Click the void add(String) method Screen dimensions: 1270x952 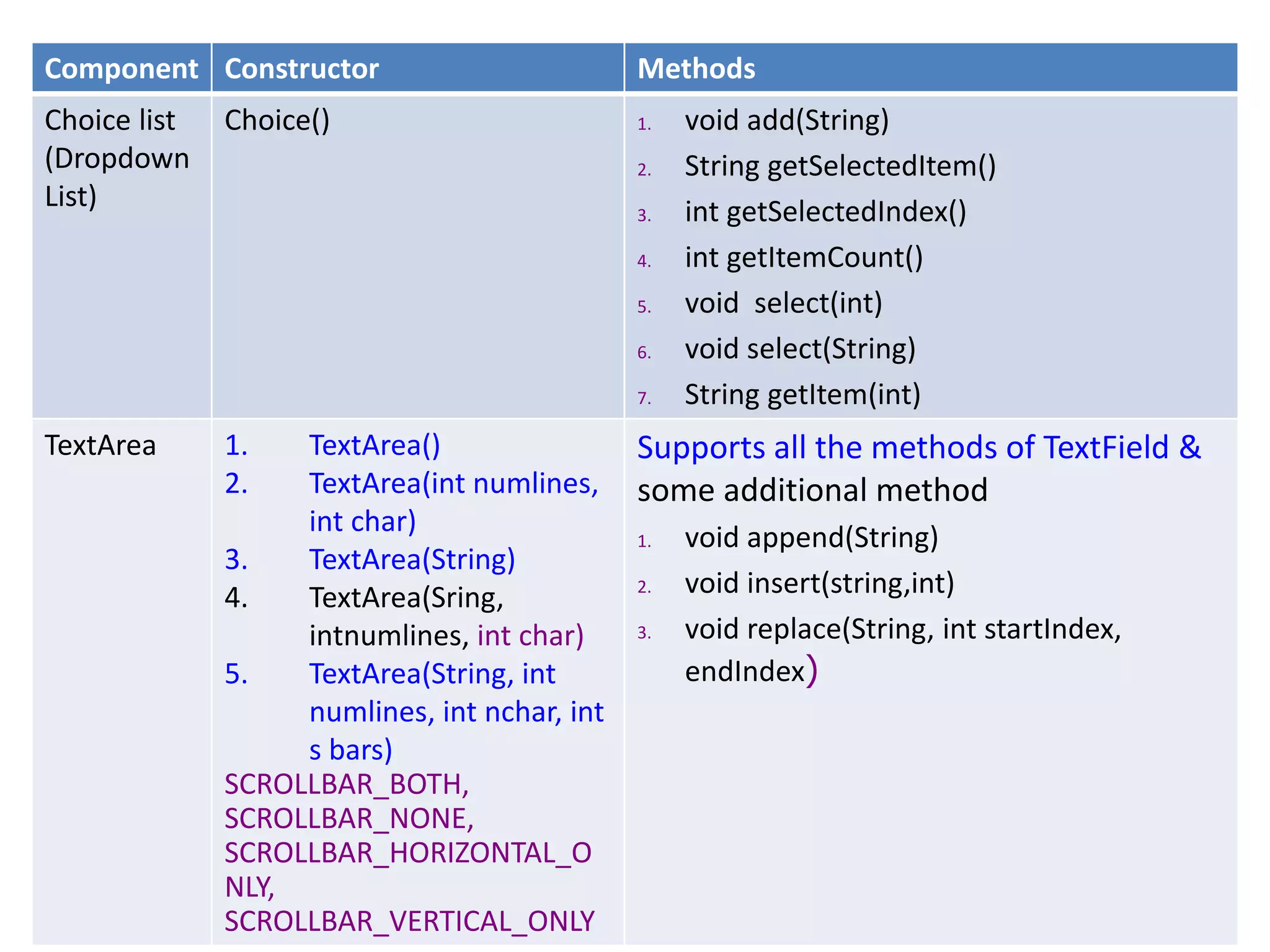(x=786, y=120)
